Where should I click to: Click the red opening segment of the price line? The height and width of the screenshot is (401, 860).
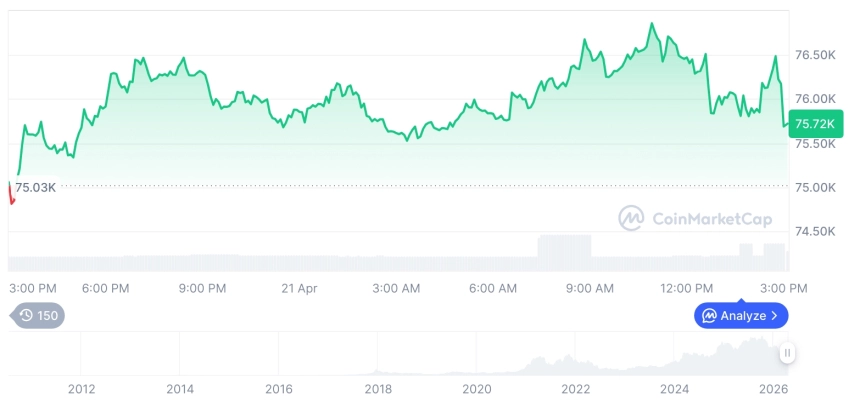tap(11, 194)
